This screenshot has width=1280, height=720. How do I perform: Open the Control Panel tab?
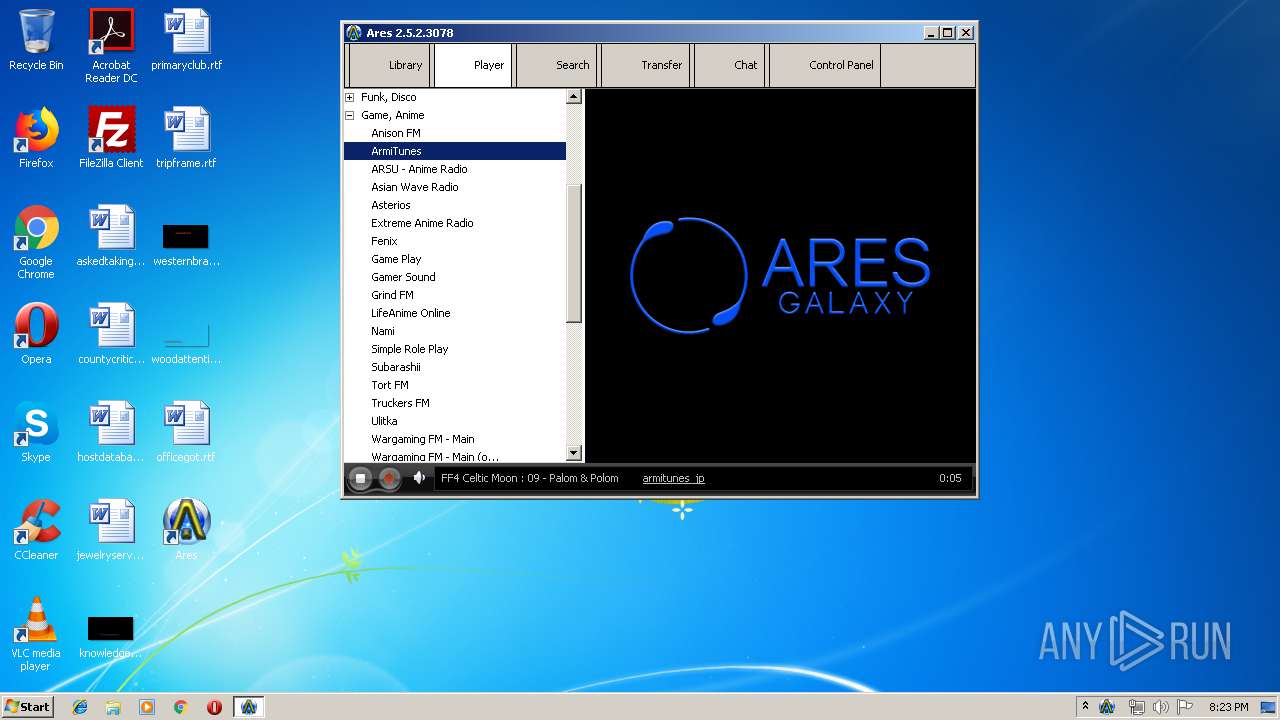click(x=825, y=65)
